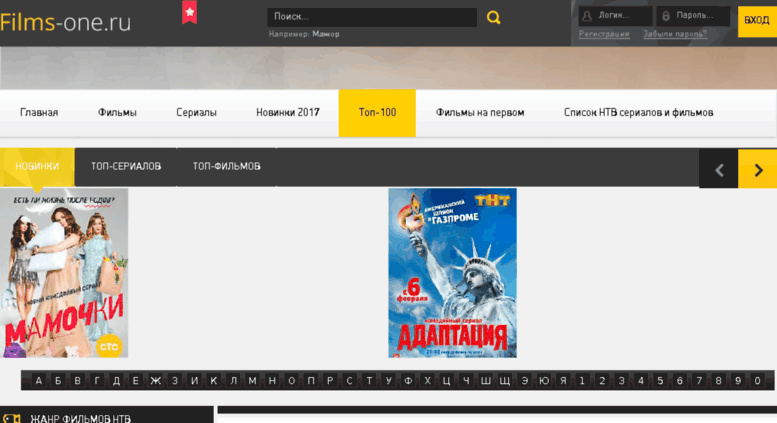
Task: Select letter З in alphabet bar
Action: pos(174,380)
